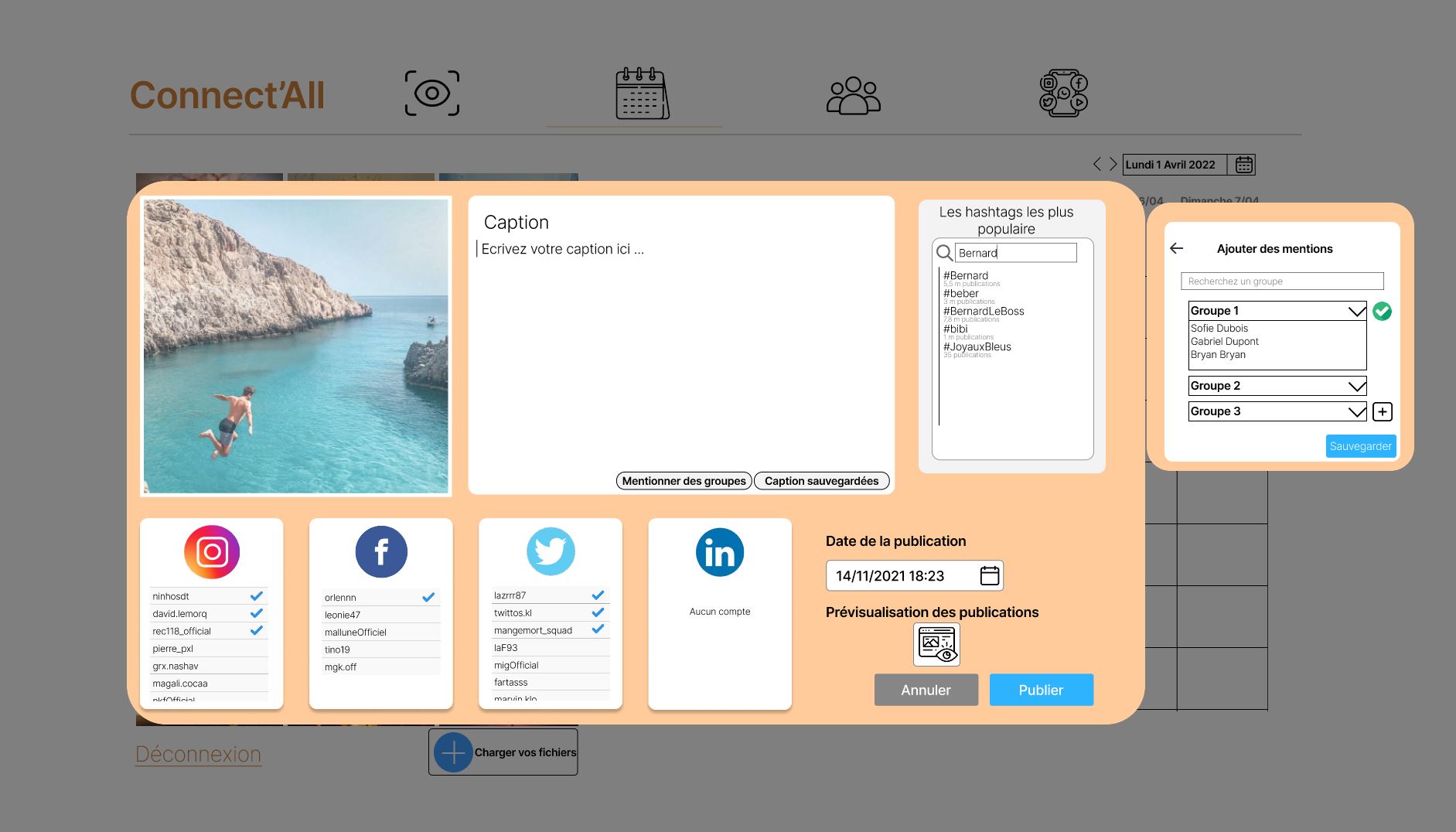
Task: Click the Publier button
Action: pos(1042,690)
